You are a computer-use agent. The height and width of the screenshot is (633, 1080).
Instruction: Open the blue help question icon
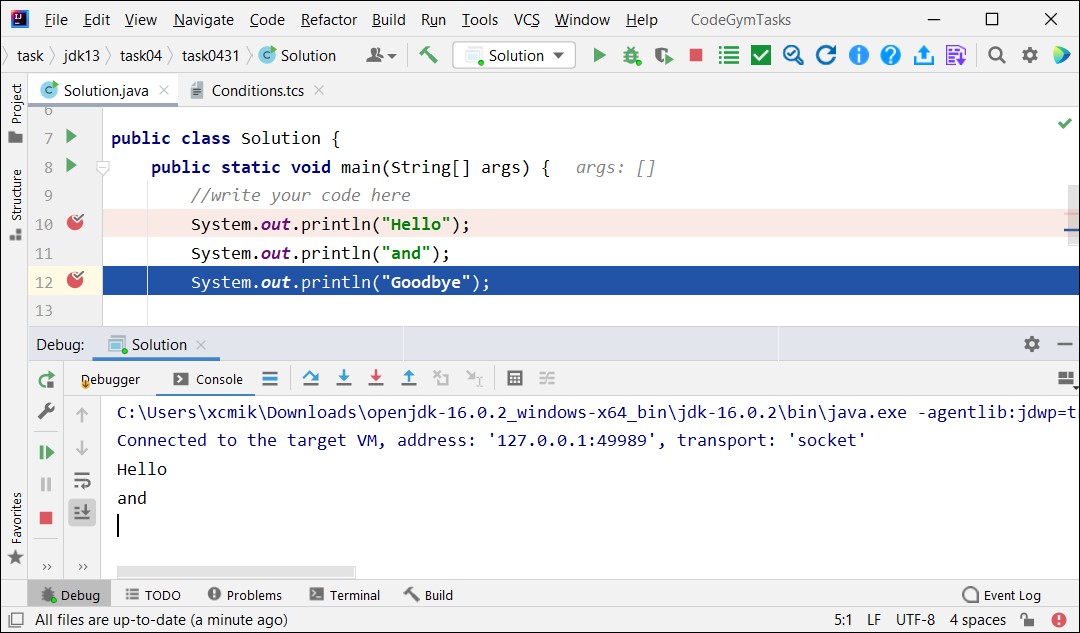tap(891, 55)
